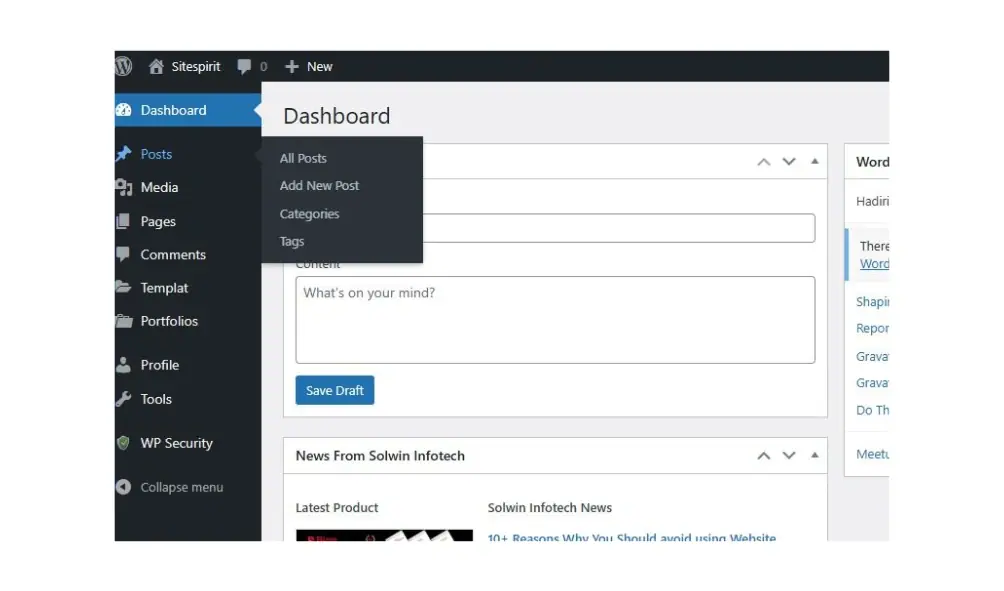Click the Latest Product thumbnail image
Viewport: 1004px width, 591px height.
pyautogui.click(x=384, y=535)
